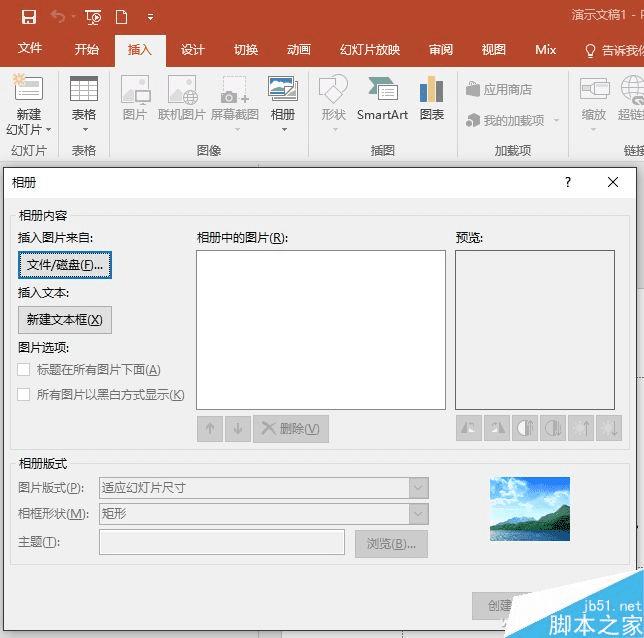Check 所有图片以黑白方式显示(K) option
Image resolution: width=644 pixels, height=638 pixels.
[23, 394]
